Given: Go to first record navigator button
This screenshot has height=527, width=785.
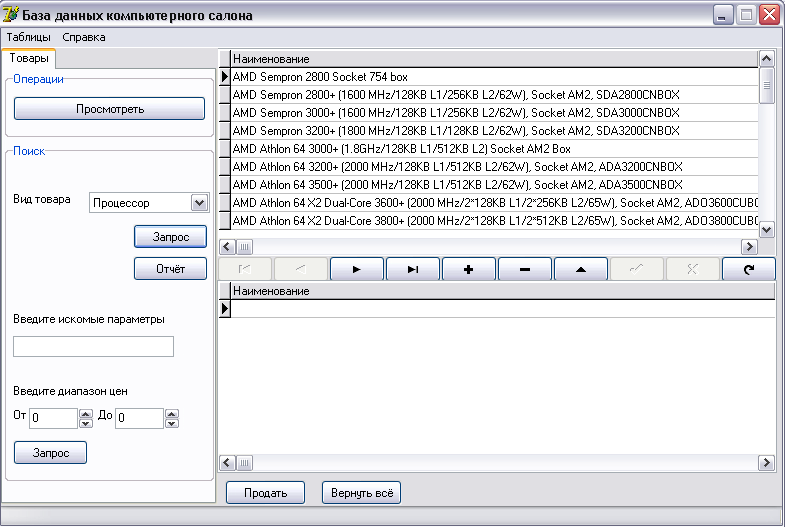Looking at the screenshot, I should point(245,269).
